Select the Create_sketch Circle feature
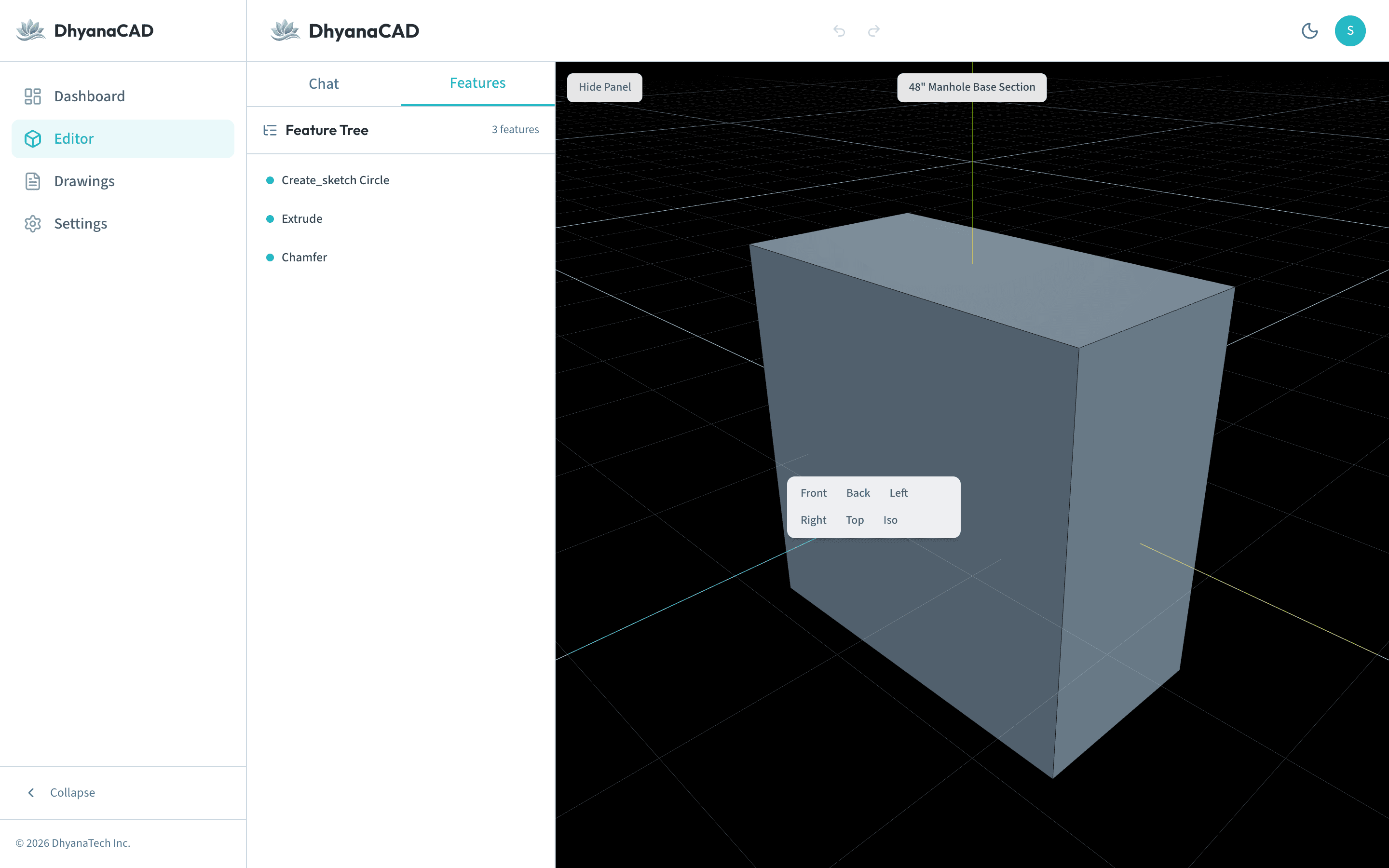Image resolution: width=1389 pixels, height=868 pixels. point(401,180)
